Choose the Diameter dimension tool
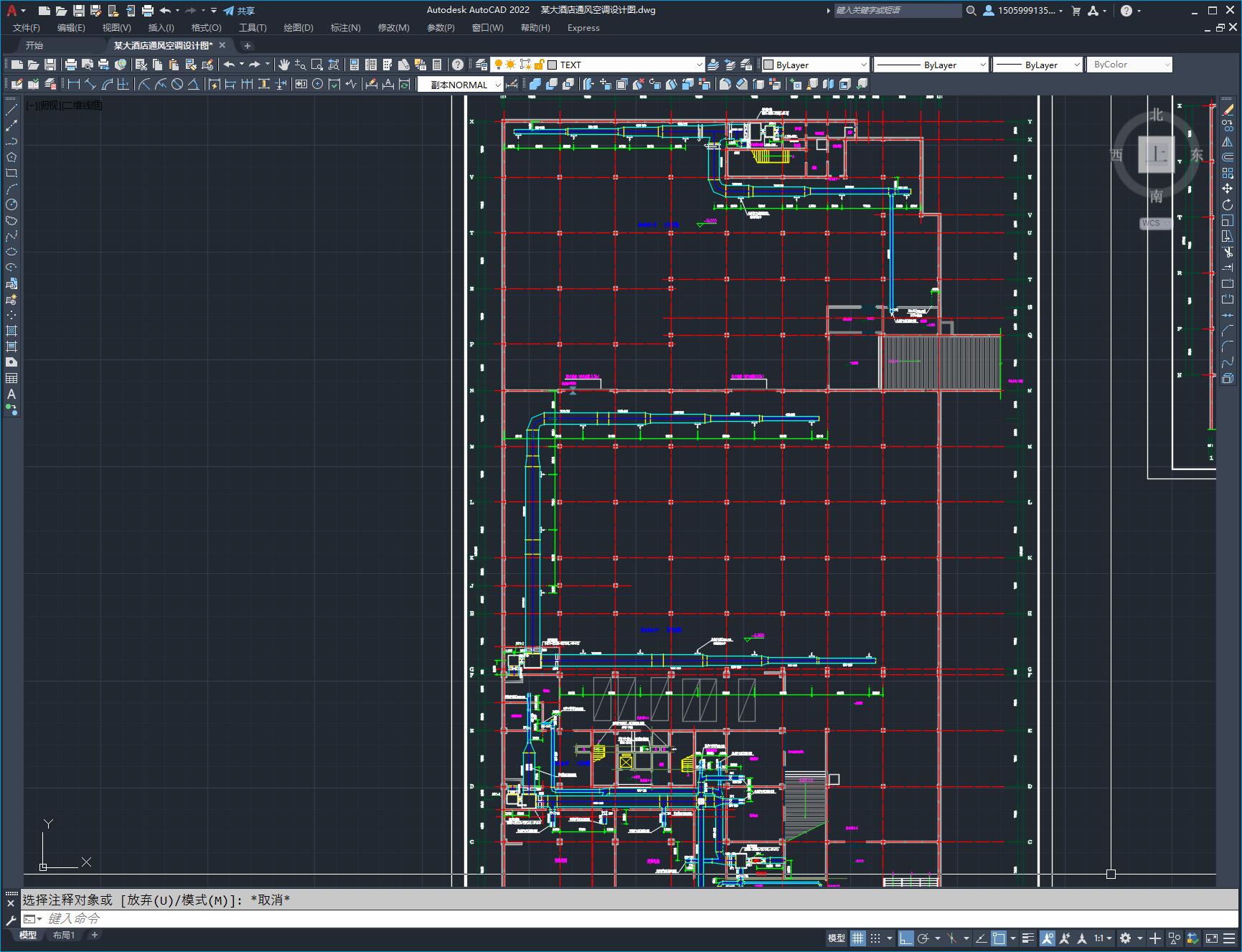The height and width of the screenshot is (952, 1242). [177, 85]
